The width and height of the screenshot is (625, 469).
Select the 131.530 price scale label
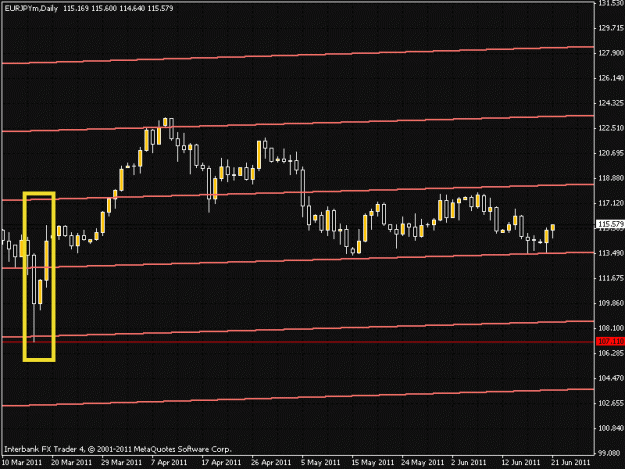(611, 3)
